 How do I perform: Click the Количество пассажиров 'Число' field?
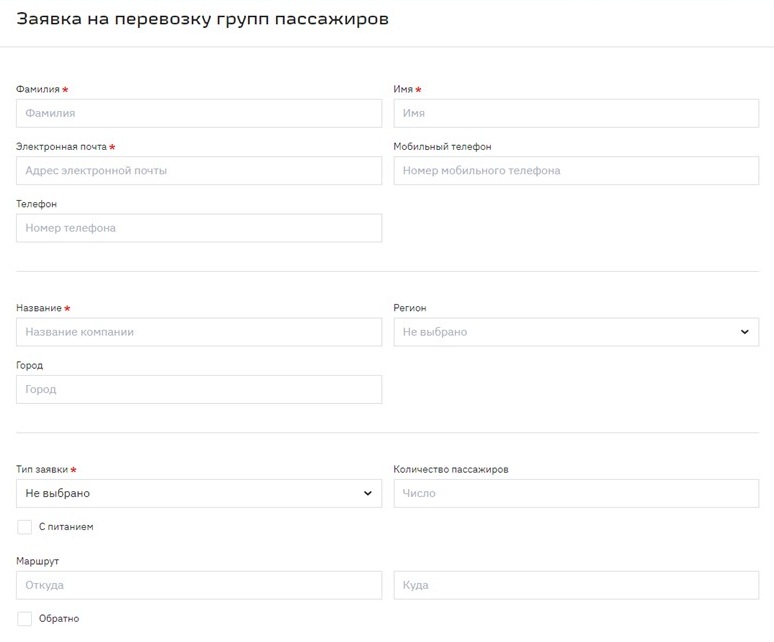tap(576, 493)
